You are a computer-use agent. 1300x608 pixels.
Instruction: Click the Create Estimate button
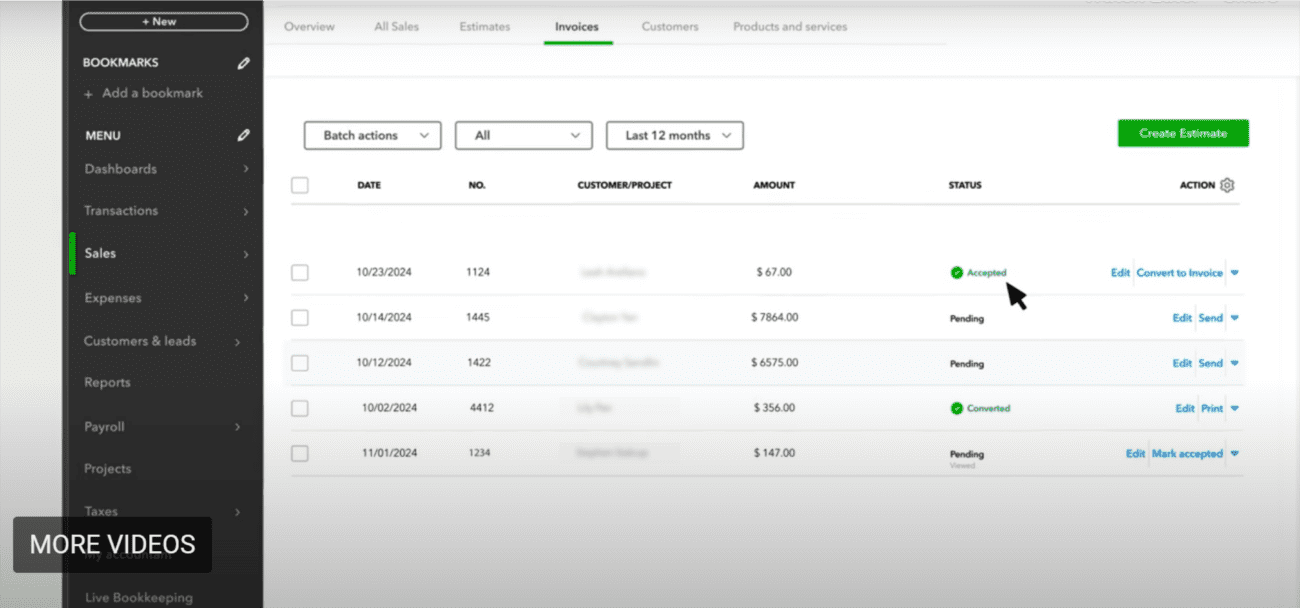tap(1182, 134)
